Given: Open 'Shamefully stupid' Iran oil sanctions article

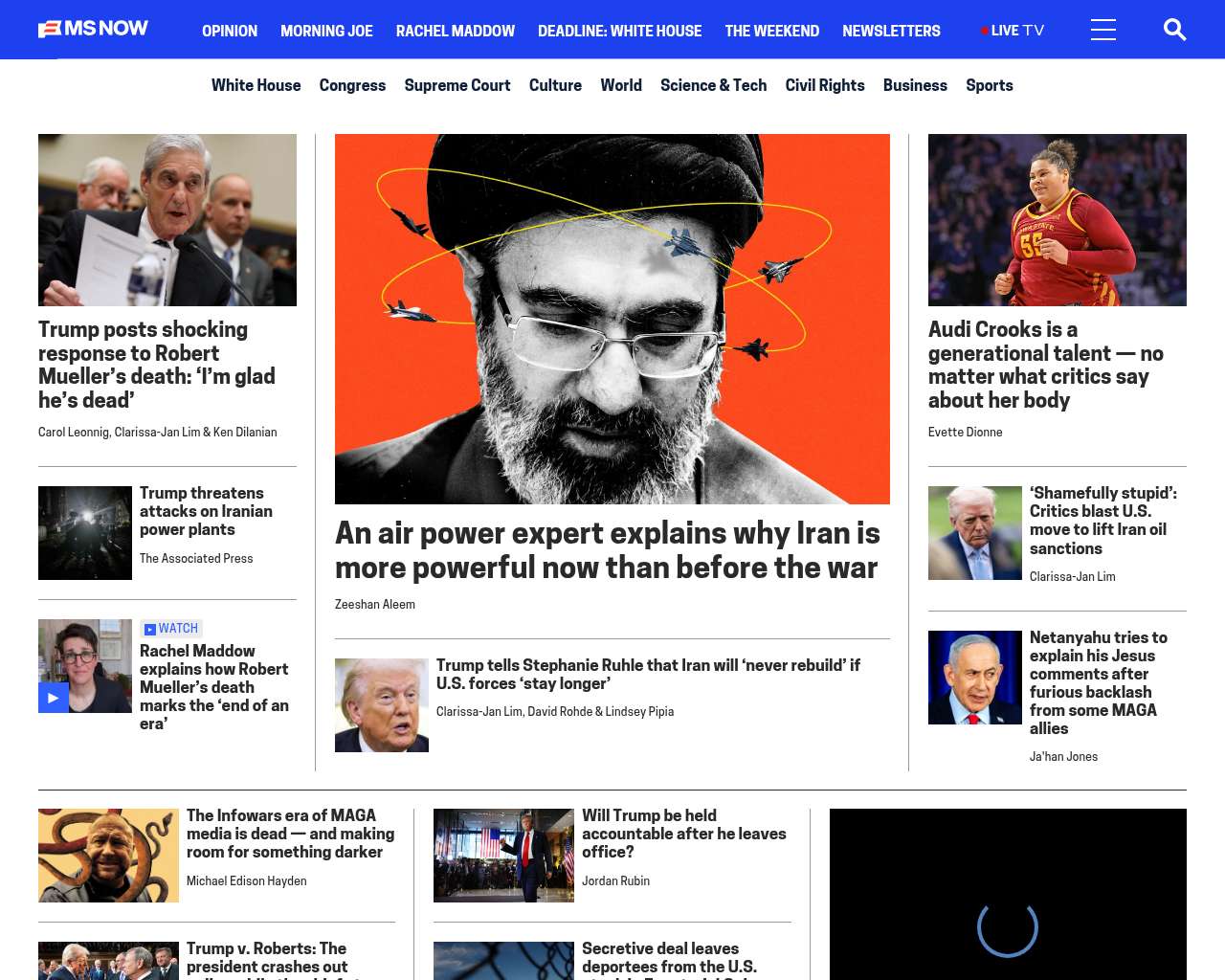Looking at the screenshot, I should pos(1103,521).
